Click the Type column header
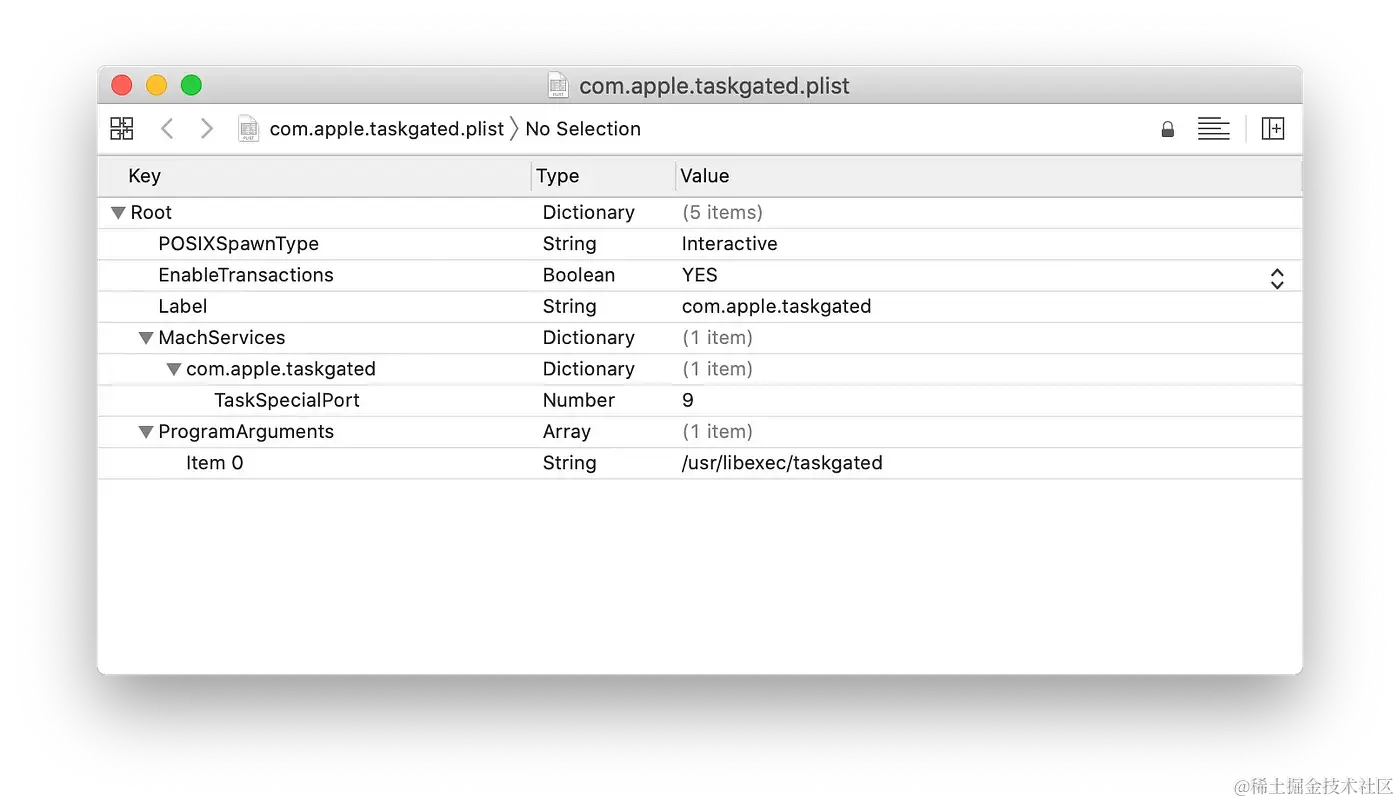This screenshot has width=1400, height=803. pos(558,176)
